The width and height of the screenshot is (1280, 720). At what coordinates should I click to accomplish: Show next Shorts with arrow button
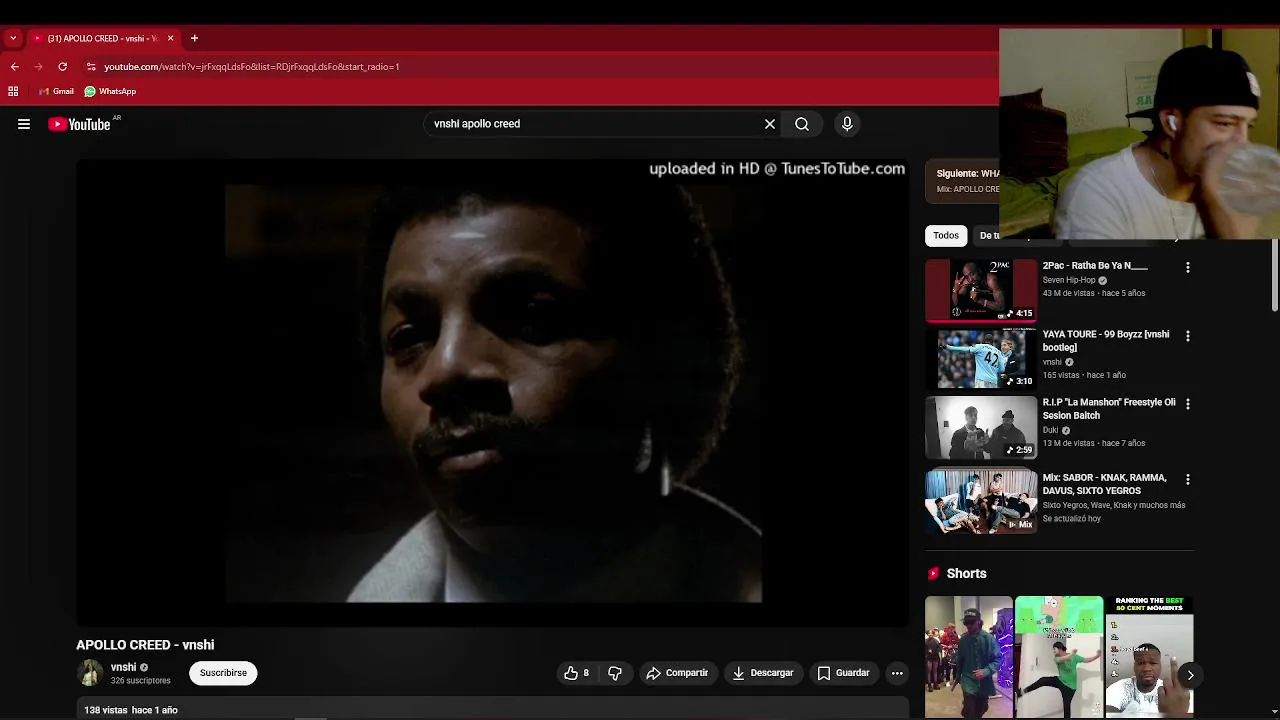1190,675
